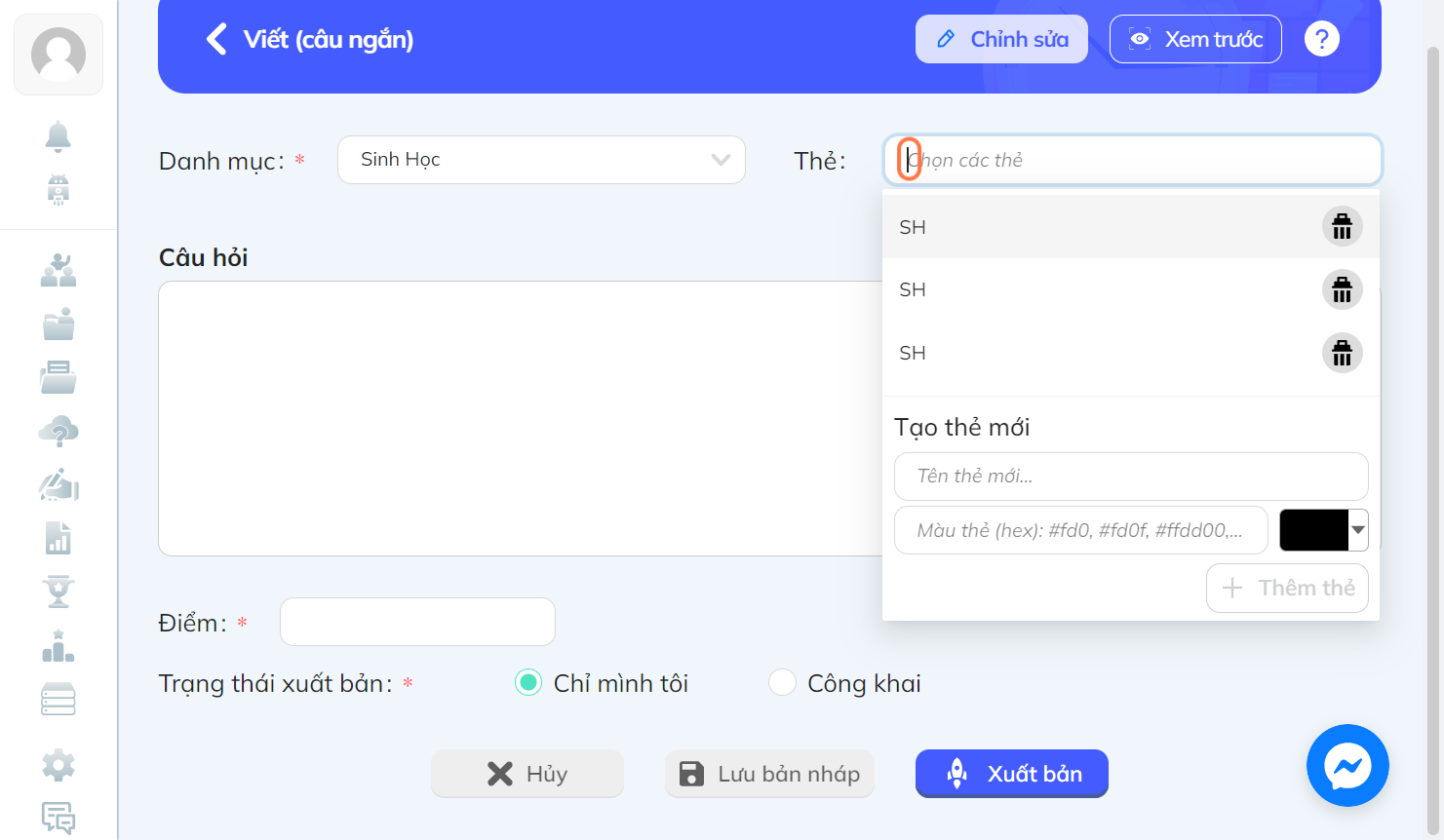Open the robot assistant icon

coord(59,189)
